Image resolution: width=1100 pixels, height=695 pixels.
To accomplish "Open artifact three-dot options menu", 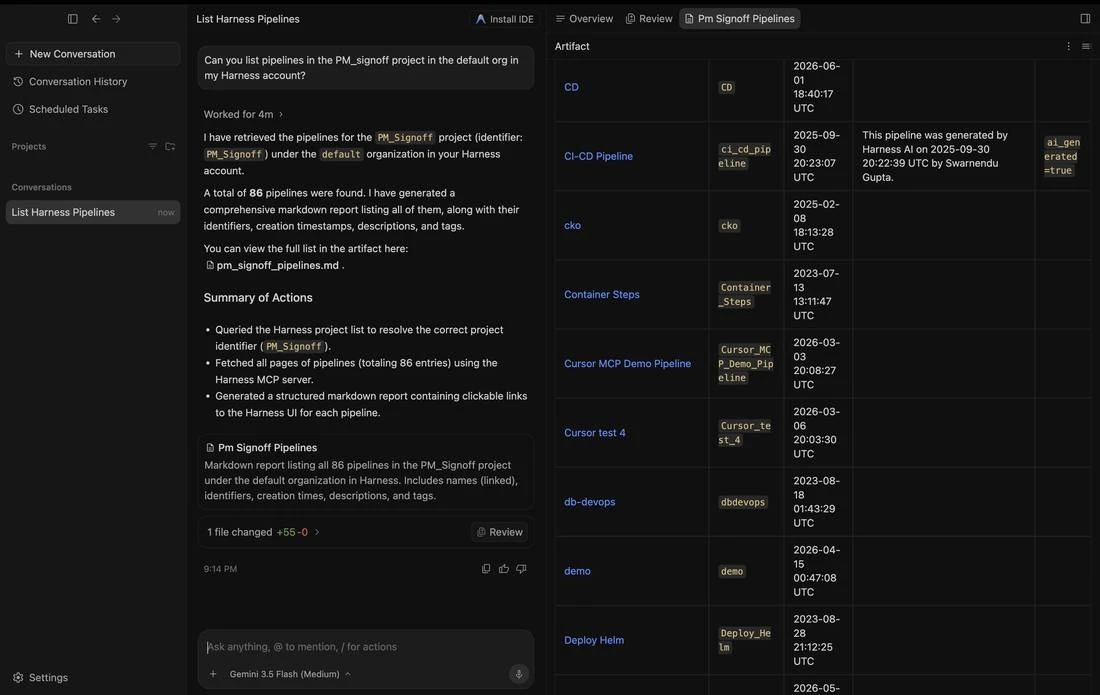I will point(1068,46).
